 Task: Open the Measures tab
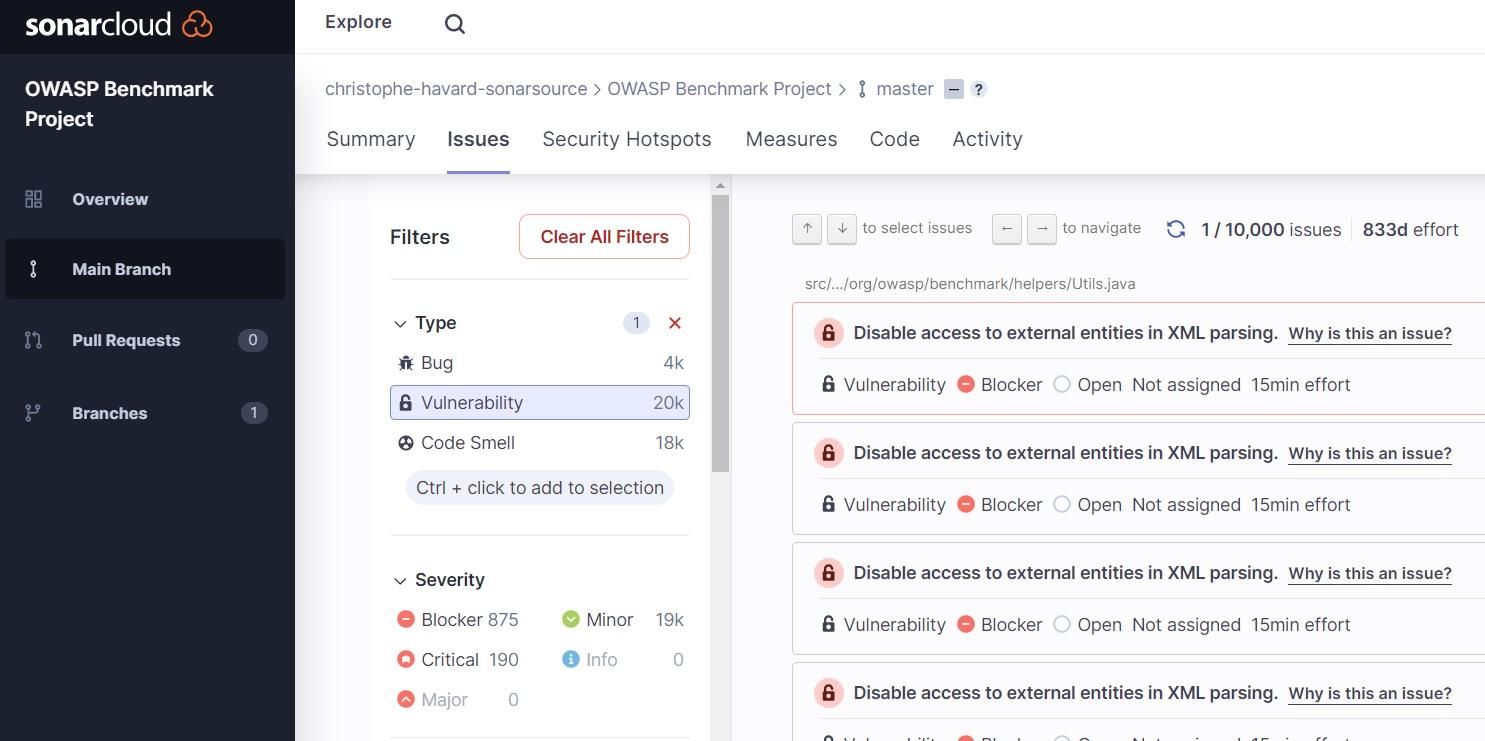[x=791, y=139]
